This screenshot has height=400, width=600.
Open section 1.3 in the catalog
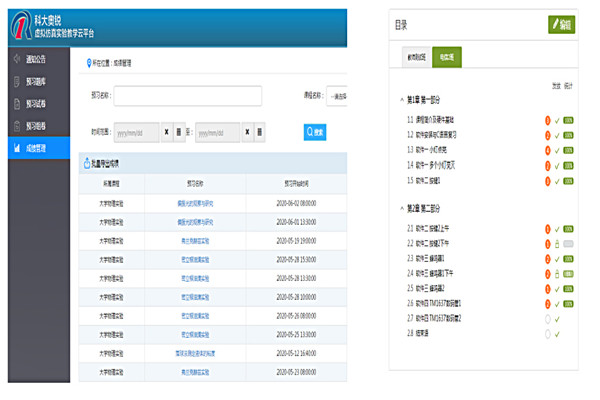pos(427,150)
